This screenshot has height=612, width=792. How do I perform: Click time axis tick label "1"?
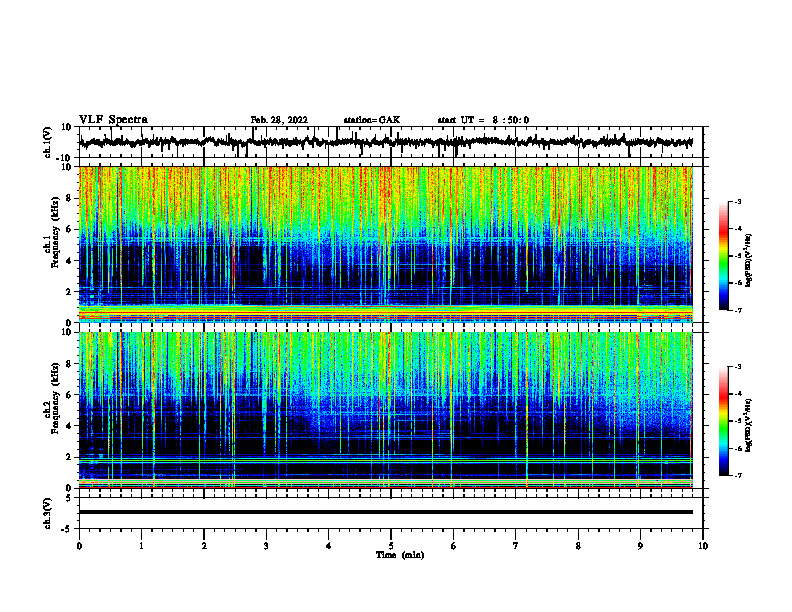pyautogui.click(x=141, y=546)
